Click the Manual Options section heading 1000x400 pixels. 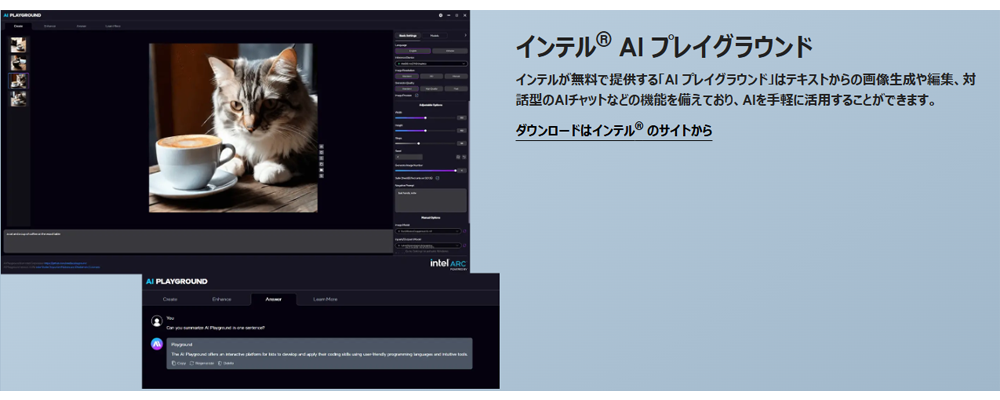(431, 218)
